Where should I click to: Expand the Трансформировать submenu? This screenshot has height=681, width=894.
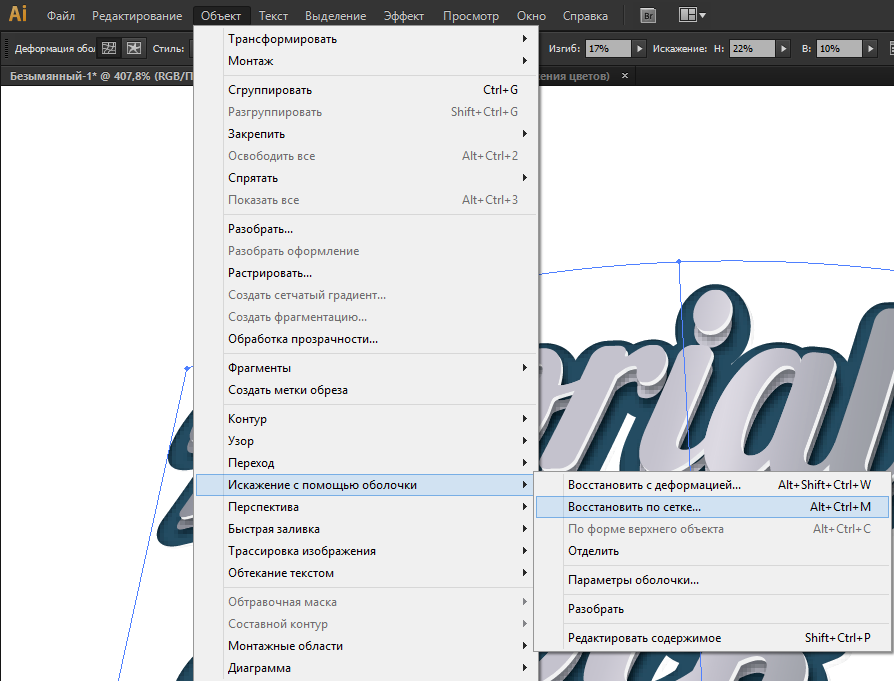(x=365, y=39)
